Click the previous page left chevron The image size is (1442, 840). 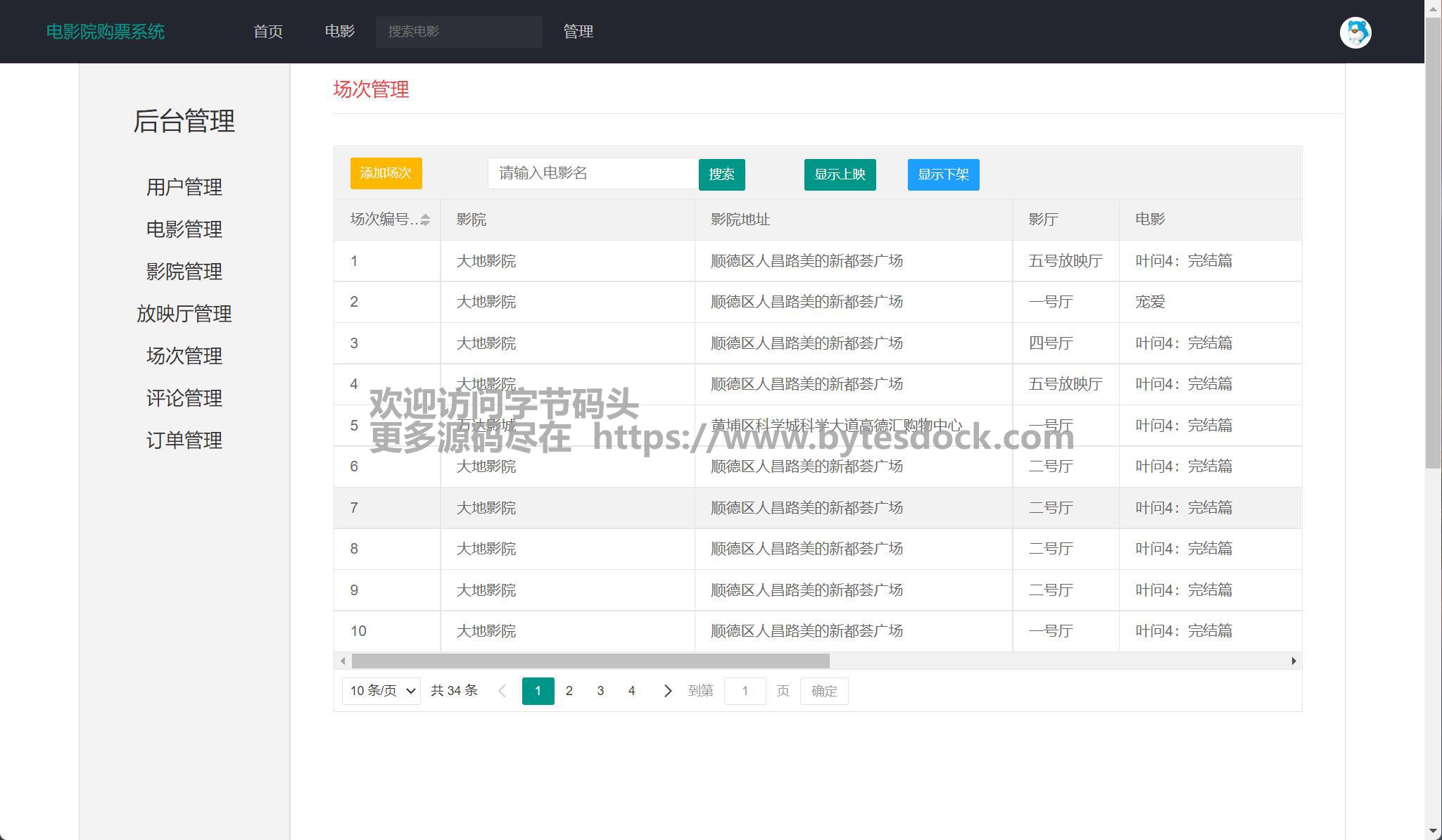pos(502,691)
